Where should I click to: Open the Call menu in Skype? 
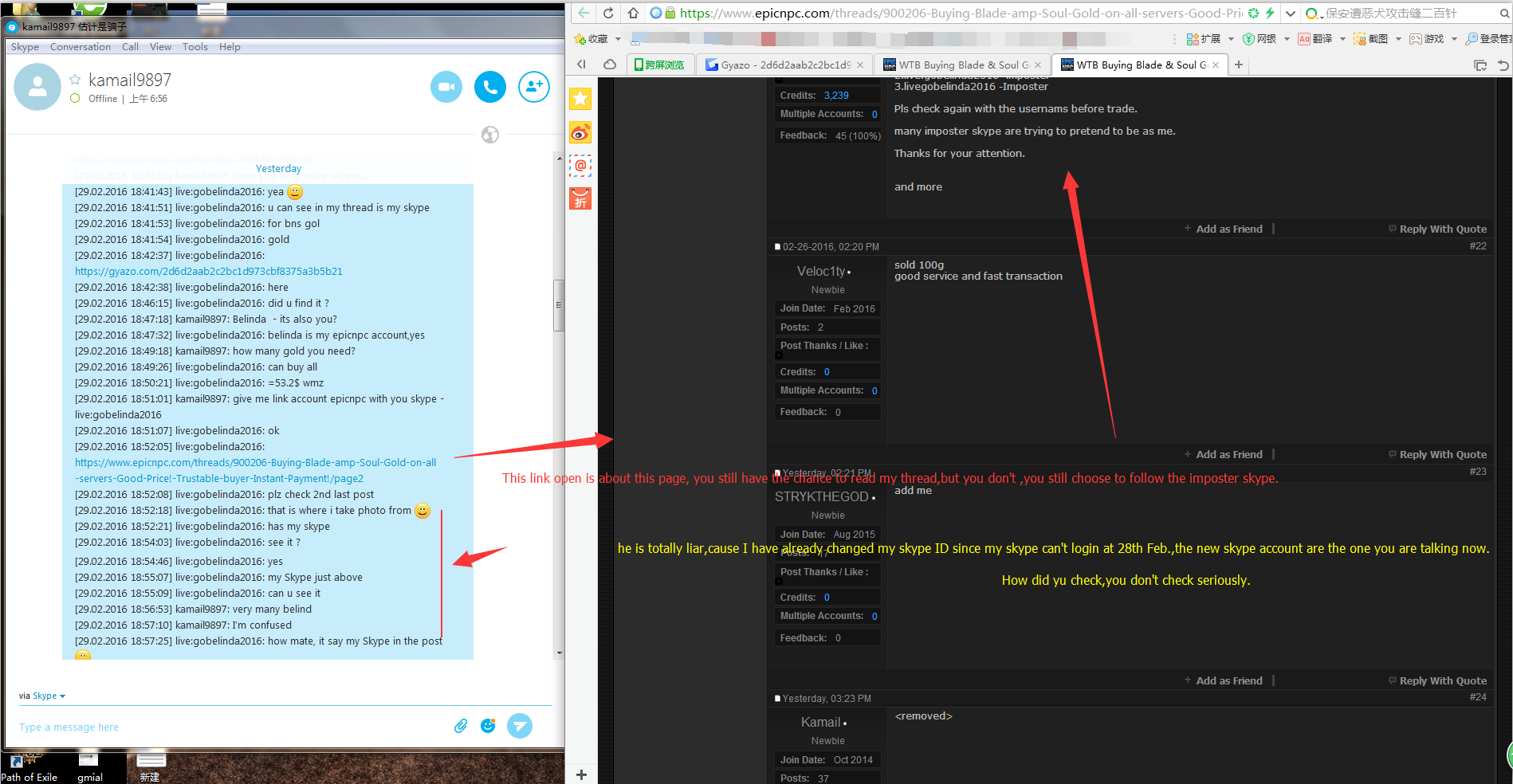coord(130,47)
